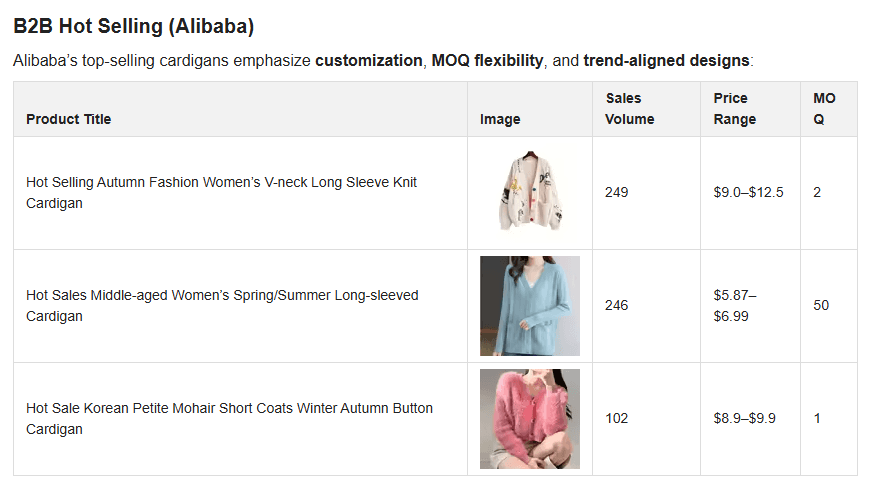Click the sales volume value 246
The width and height of the screenshot is (873, 486).
coord(617,305)
